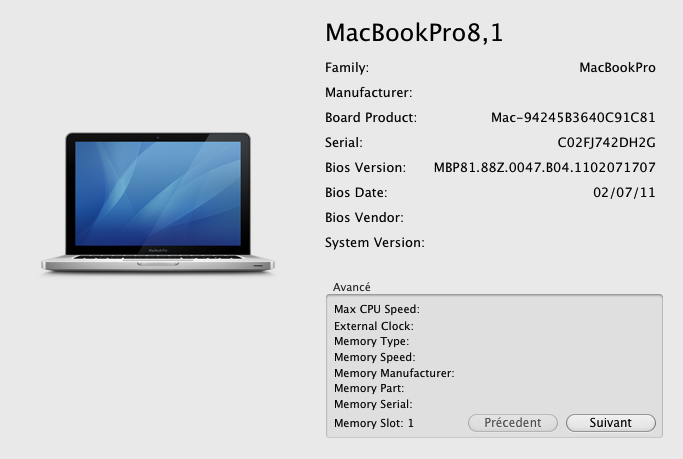Click the Suivant button

[x=611, y=423]
